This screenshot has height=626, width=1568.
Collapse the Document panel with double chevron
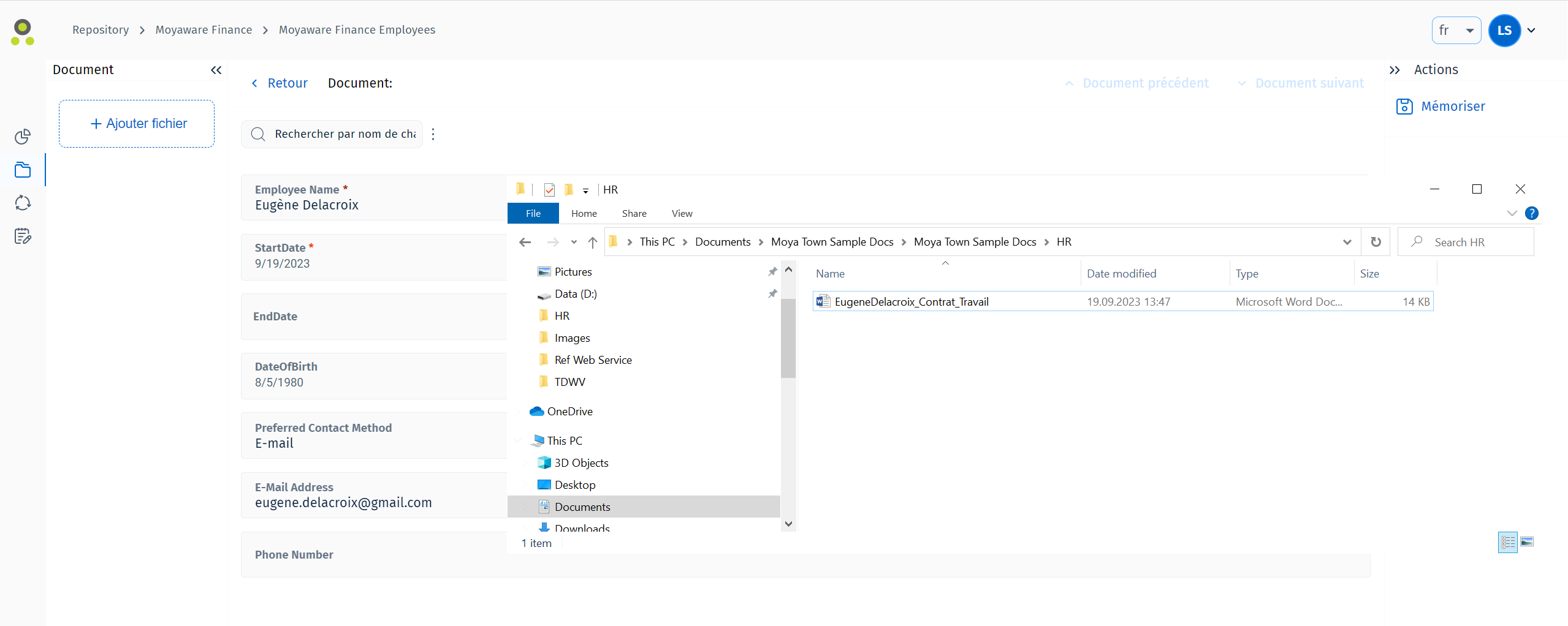click(x=216, y=70)
